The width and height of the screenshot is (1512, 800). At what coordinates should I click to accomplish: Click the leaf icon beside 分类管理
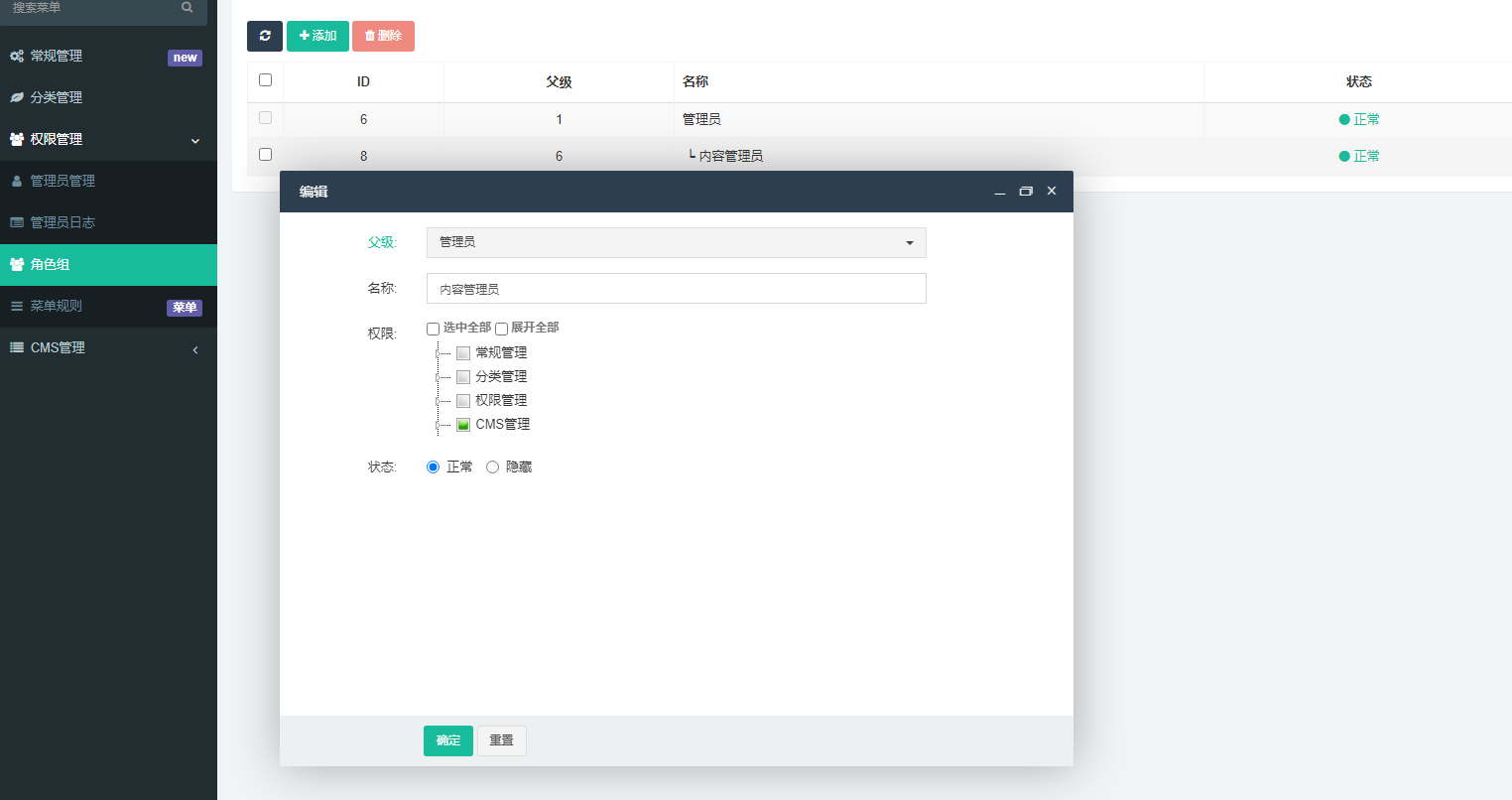[x=17, y=97]
